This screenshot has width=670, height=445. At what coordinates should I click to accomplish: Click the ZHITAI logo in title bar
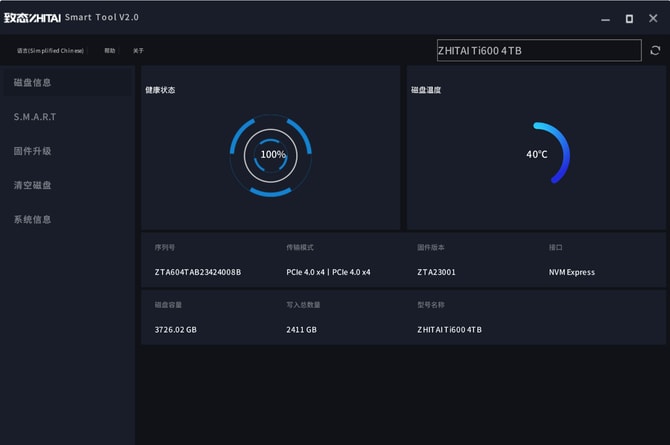(x=33, y=17)
